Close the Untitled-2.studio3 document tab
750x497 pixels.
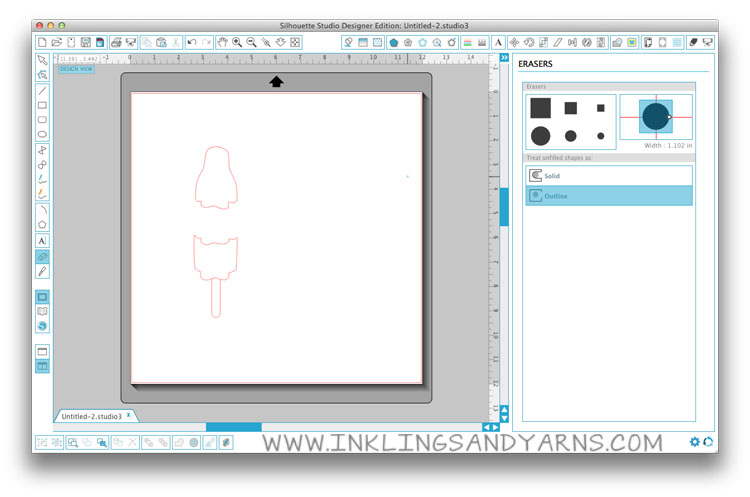coord(129,415)
